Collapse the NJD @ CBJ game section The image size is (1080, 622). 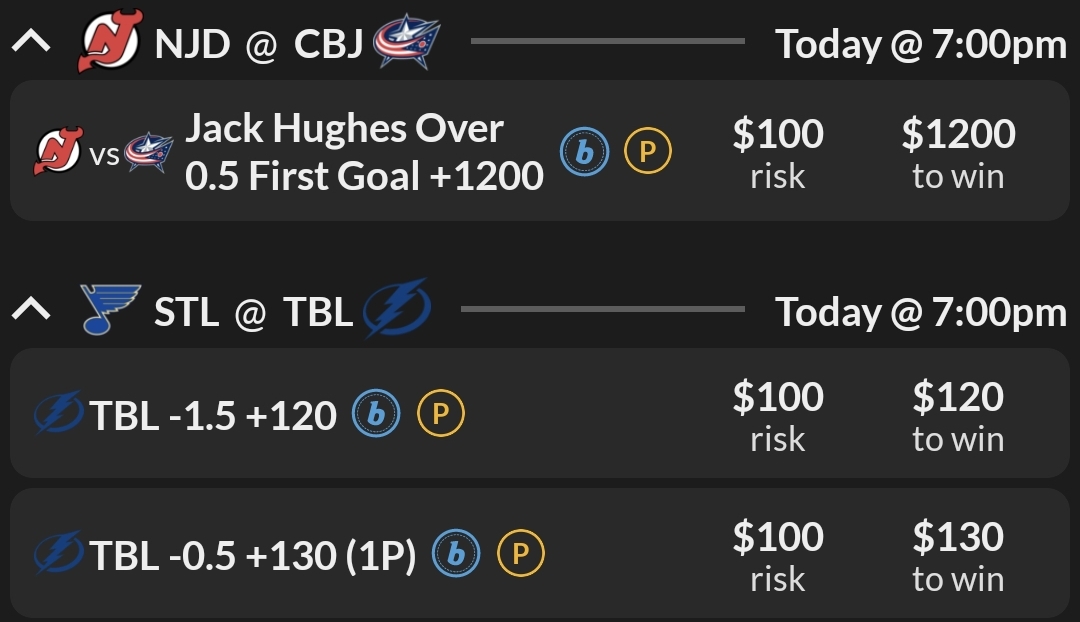pyautogui.click(x=31, y=45)
